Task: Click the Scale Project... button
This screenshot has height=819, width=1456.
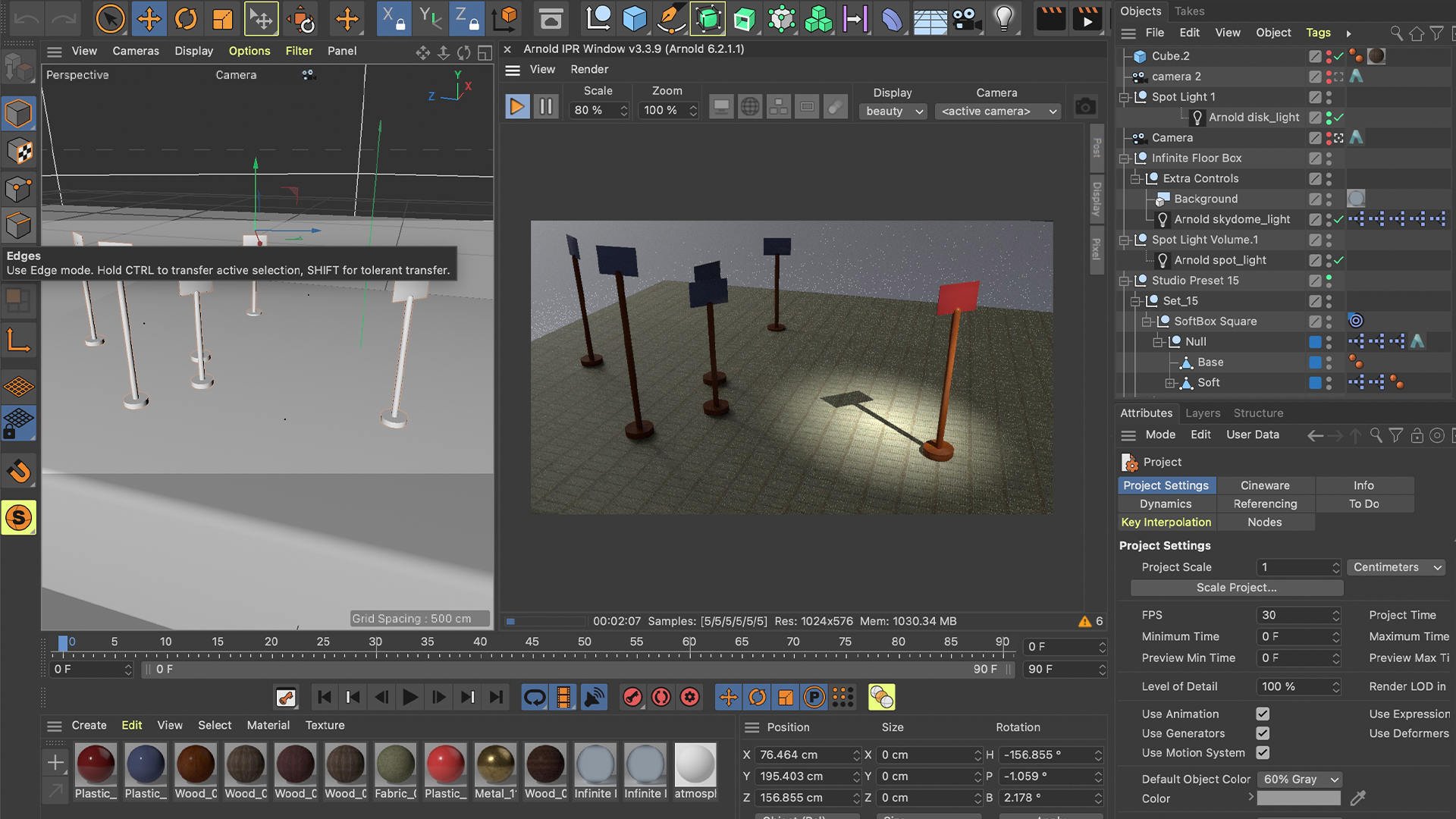Action: point(1236,588)
